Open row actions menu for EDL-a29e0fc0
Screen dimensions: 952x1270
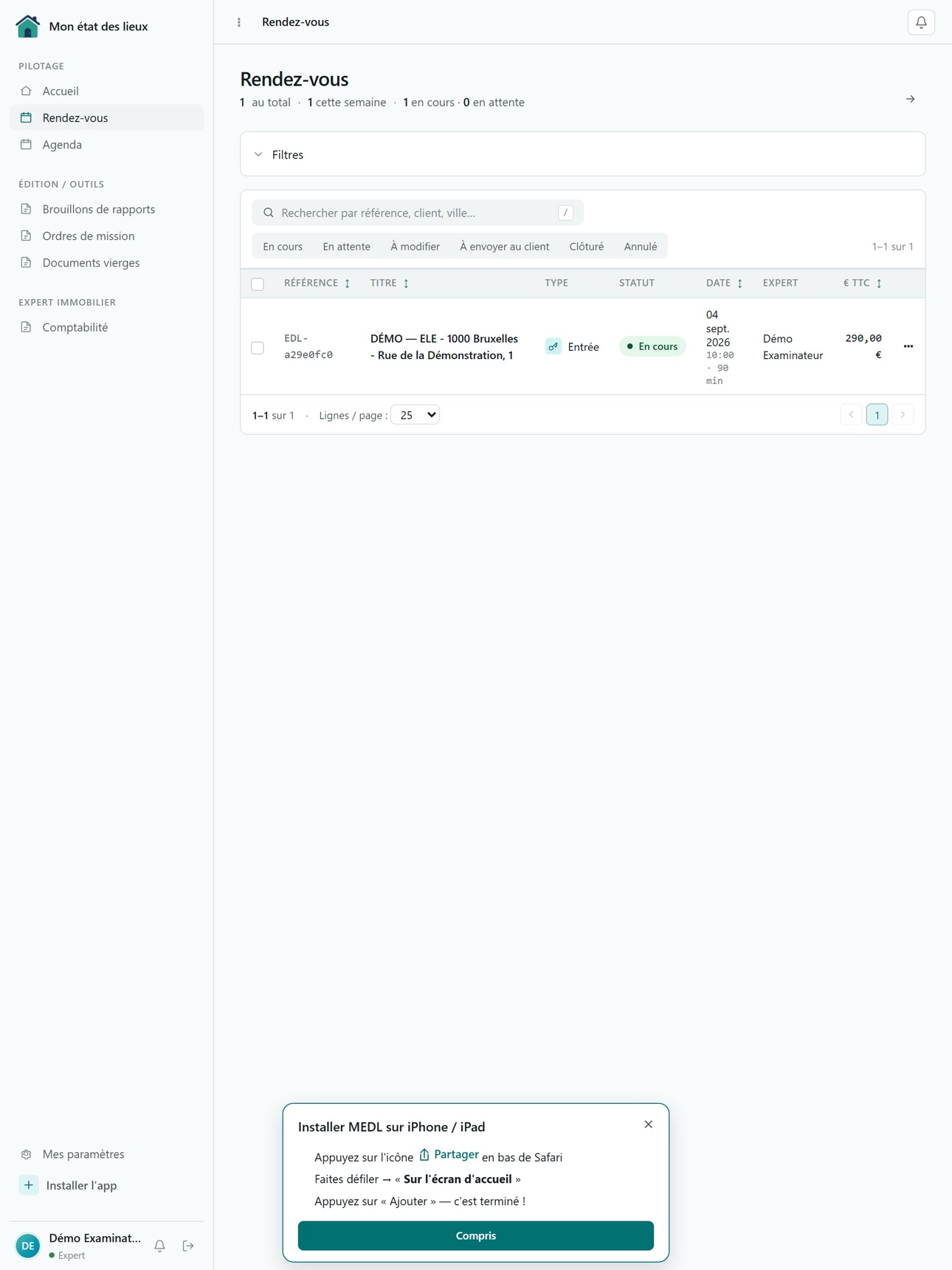point(908,346)
